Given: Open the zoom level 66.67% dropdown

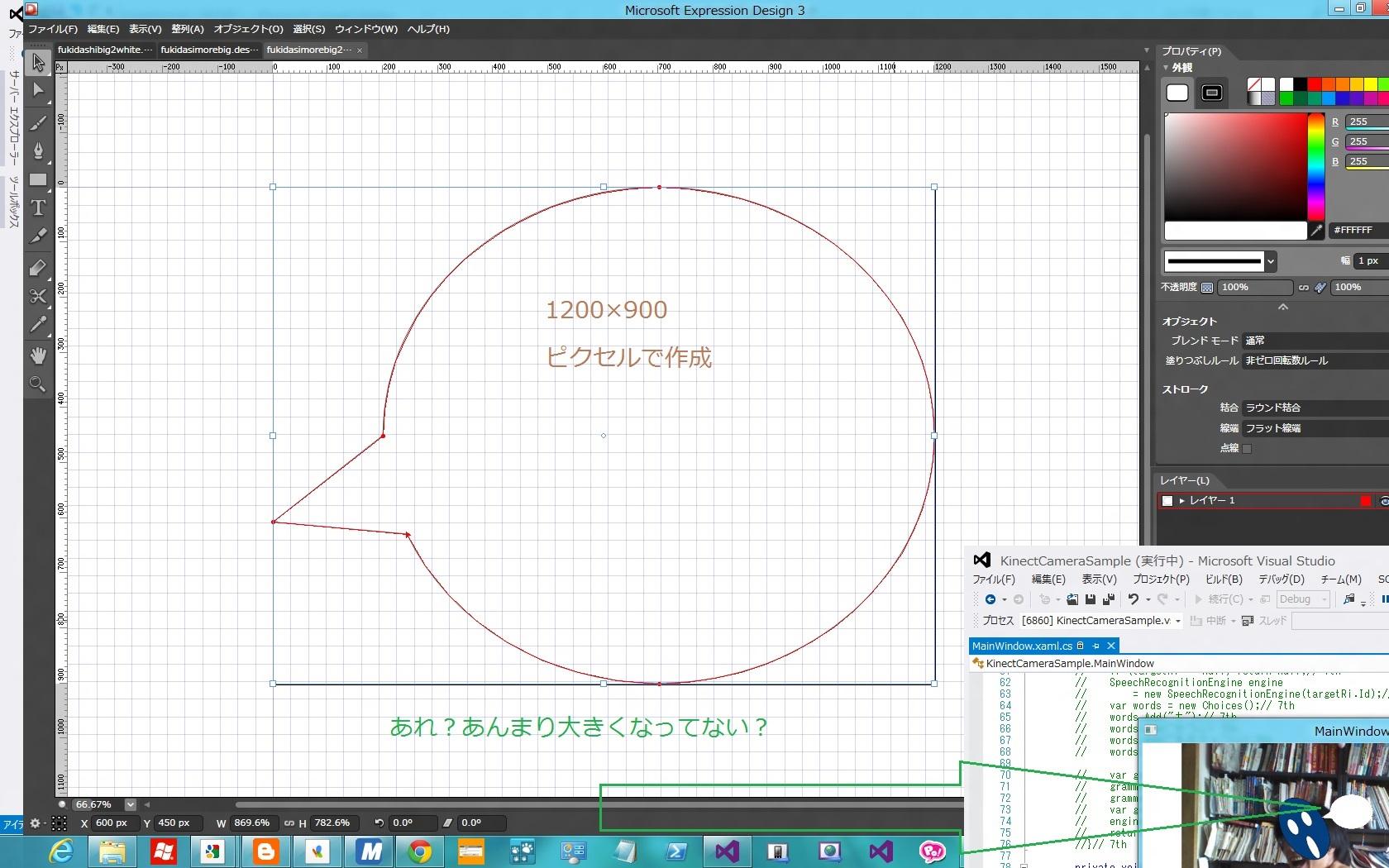Looking at the screenshot, I should pyautogui.click(x=130, y=804).
